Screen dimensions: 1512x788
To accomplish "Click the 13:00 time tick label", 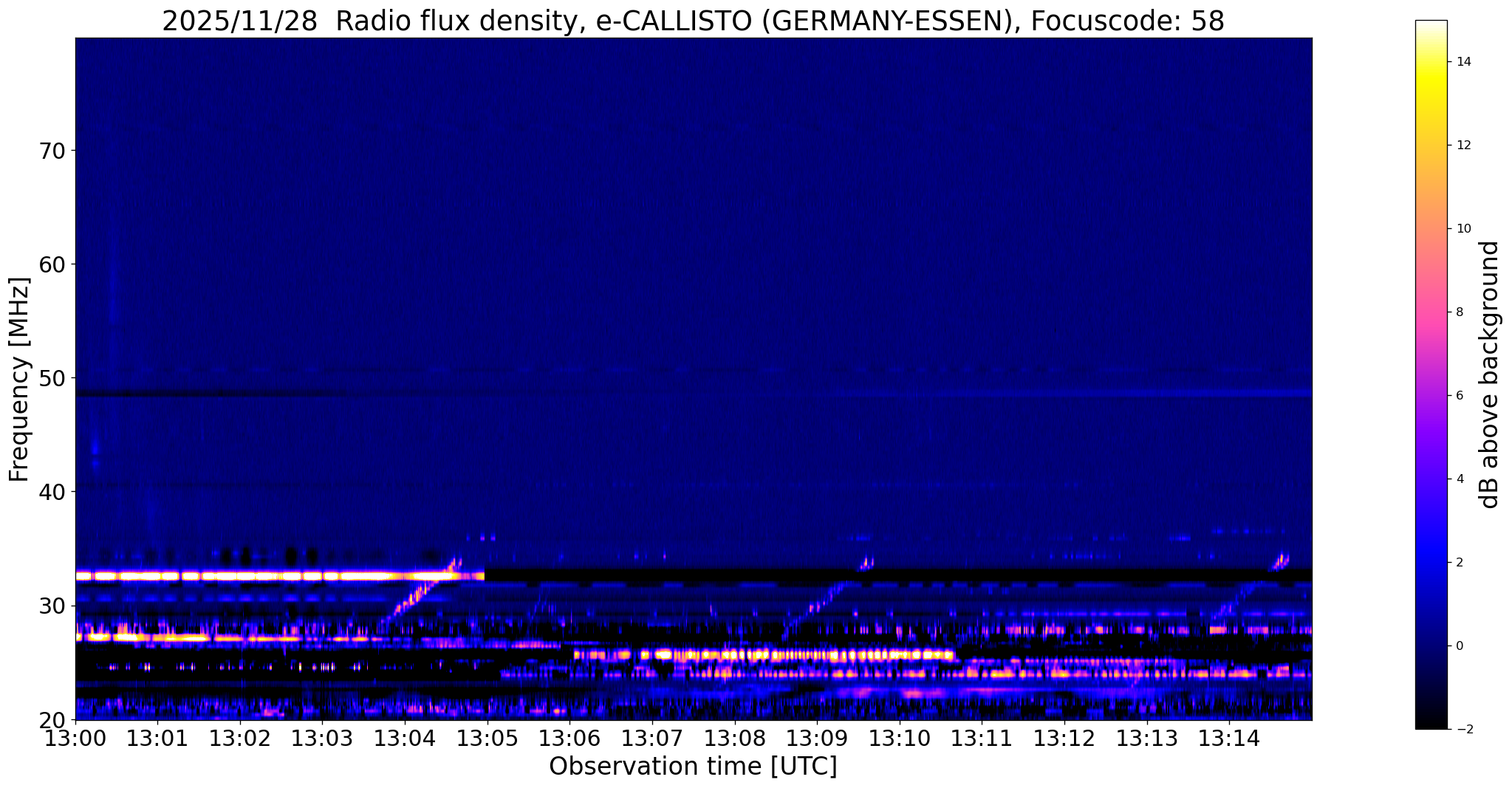I will (x=75, y=738).
